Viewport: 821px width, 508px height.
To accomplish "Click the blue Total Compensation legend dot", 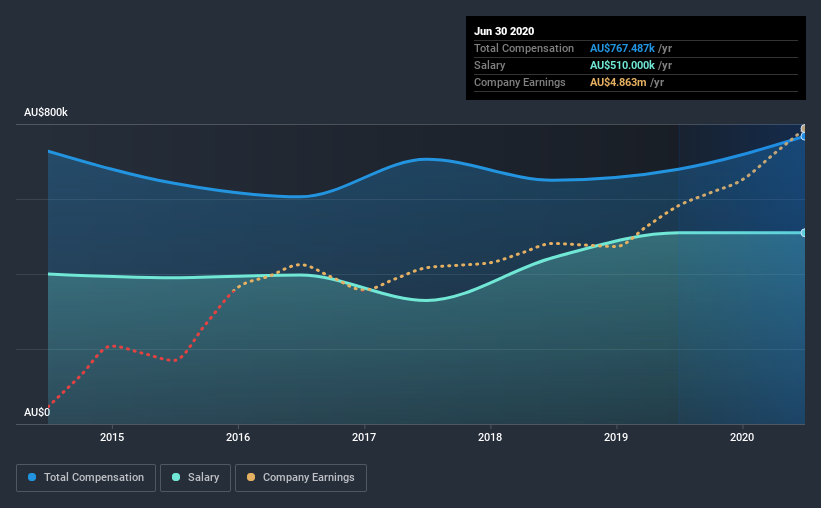I will point(32,477).
